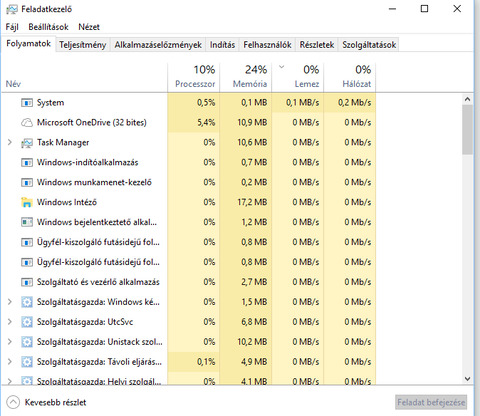Viewport: 480px width, 416px height.
Task: Click the Windows Intéző folder icon
Action: pos(27,202)
